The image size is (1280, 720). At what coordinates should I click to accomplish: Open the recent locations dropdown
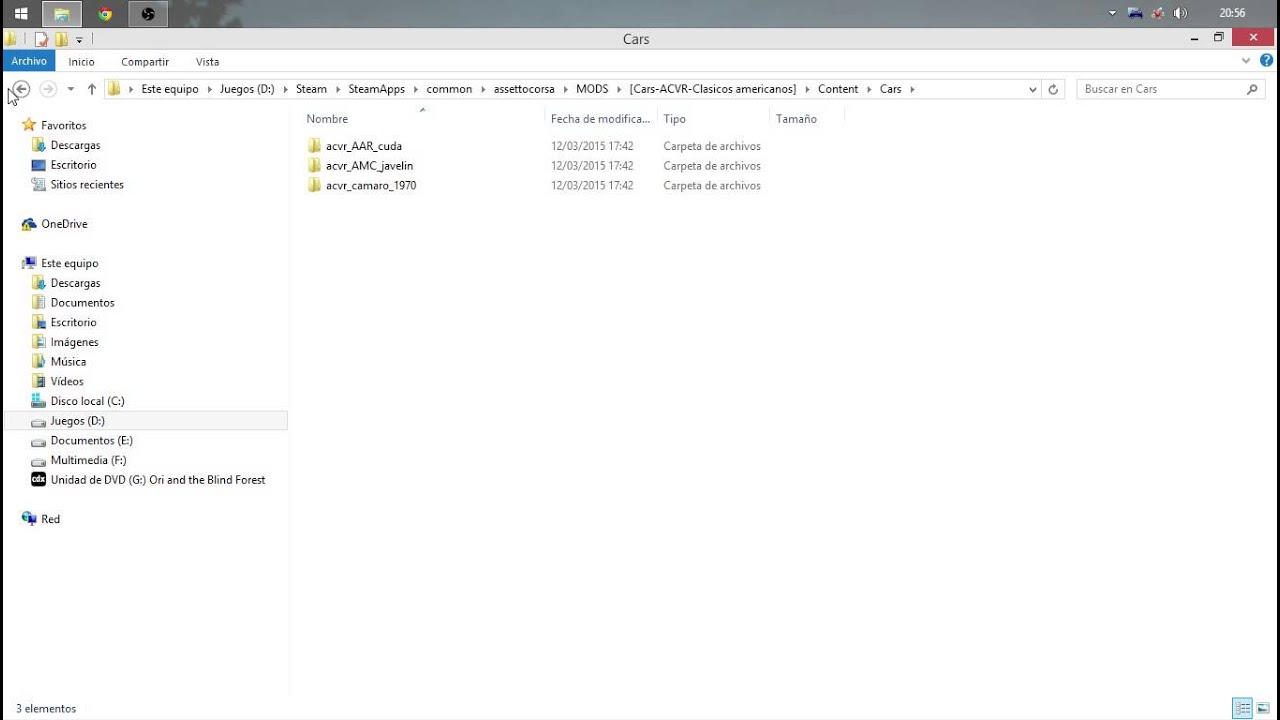point(70,89)
